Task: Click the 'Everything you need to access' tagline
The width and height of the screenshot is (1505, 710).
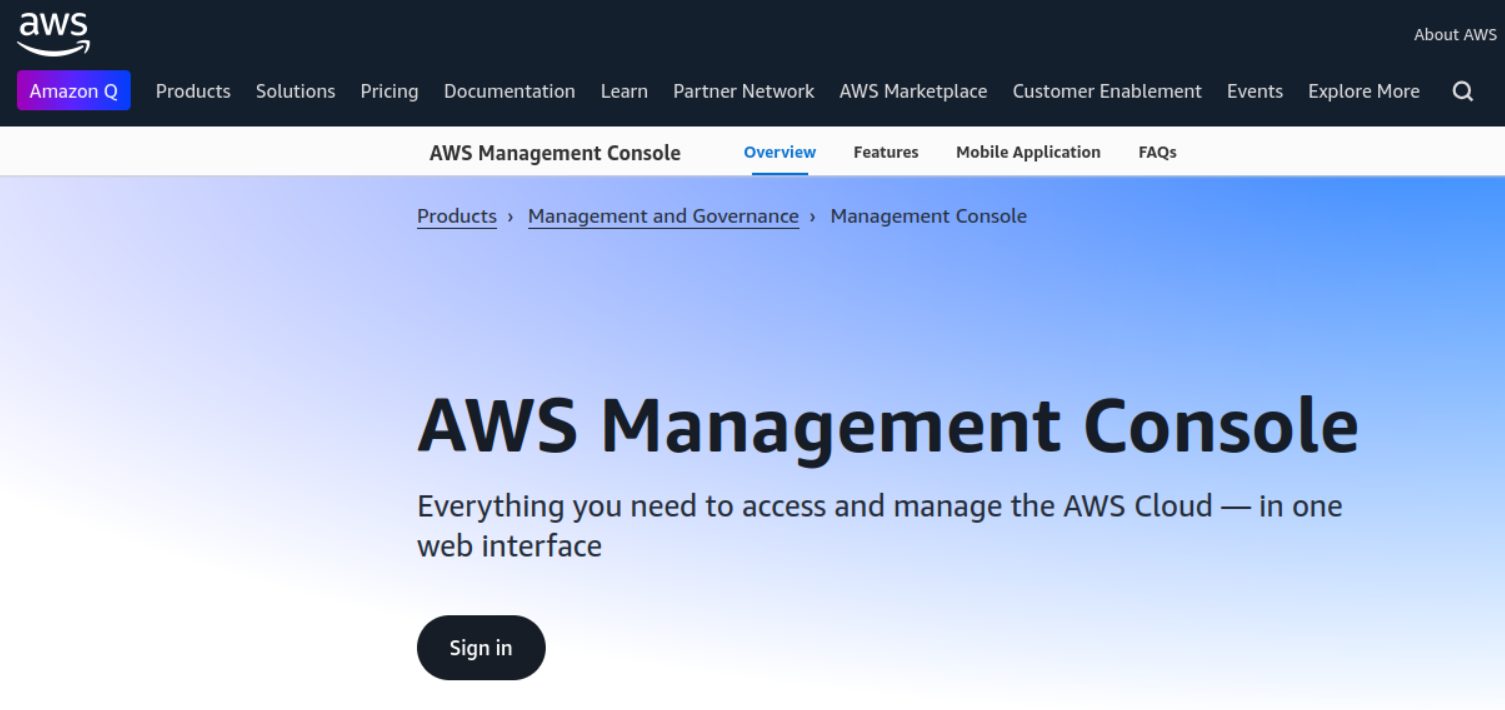Action: pyautogui.click(x=880, y=525)
